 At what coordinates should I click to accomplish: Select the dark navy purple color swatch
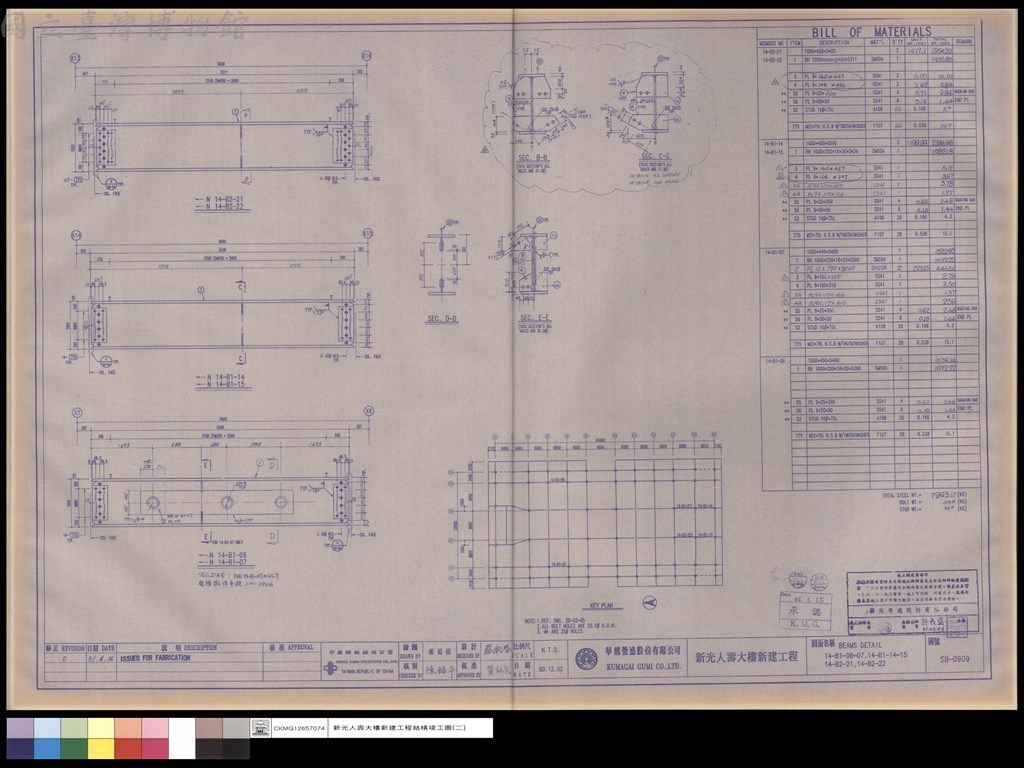coord(20,748)
